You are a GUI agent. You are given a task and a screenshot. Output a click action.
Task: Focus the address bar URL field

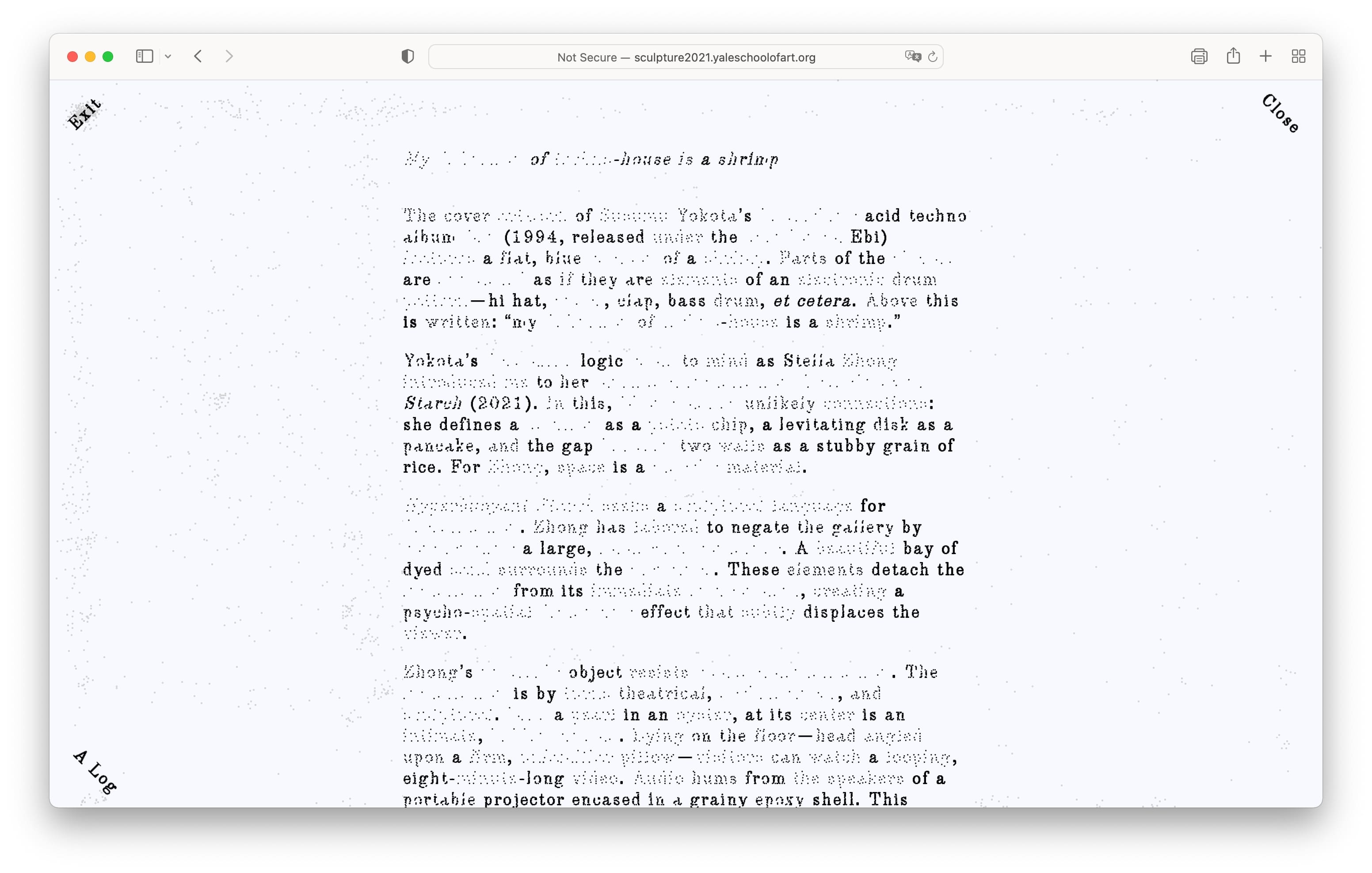[686, 57]
